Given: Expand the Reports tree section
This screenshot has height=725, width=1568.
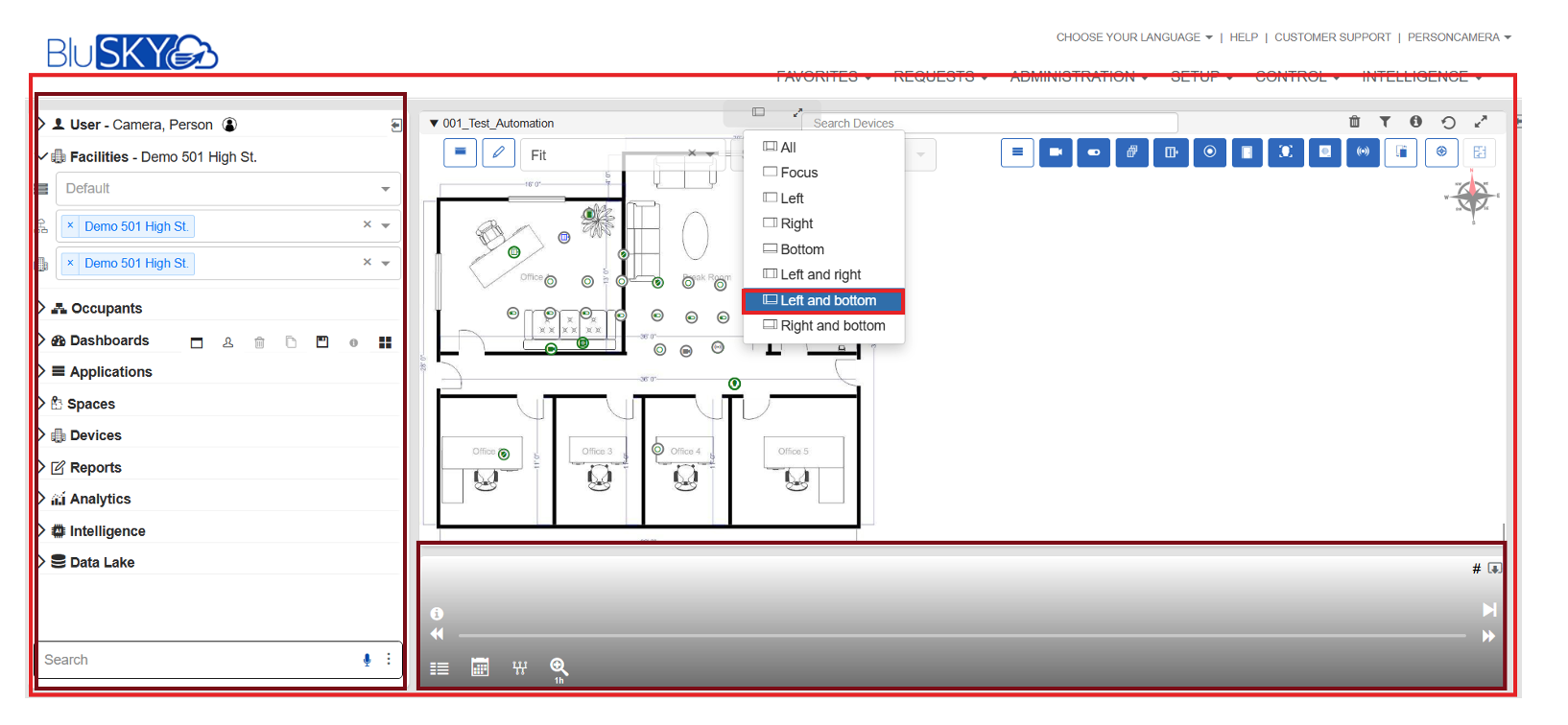Looking at the screenshot, I should tap(41, 467).
